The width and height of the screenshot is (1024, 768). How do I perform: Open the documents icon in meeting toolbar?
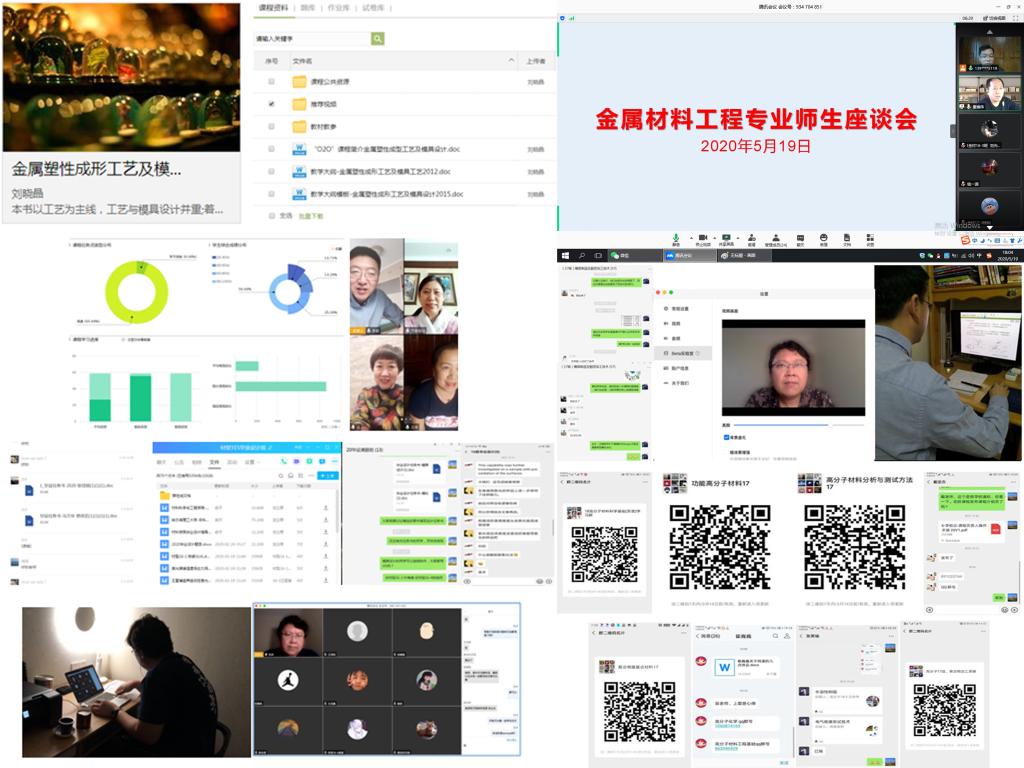coord(847,238)
